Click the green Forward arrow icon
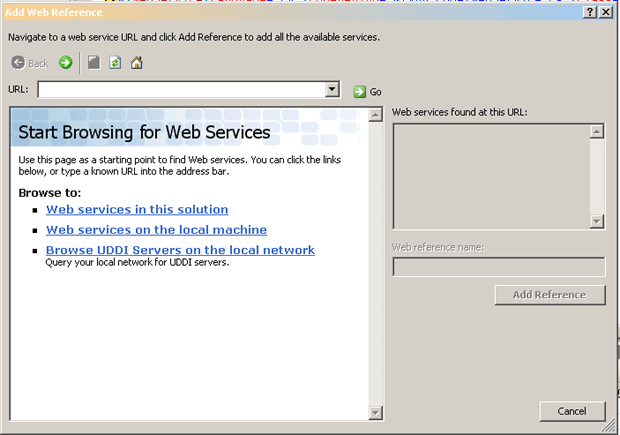Screen dimensions: 620x435 (x=66, y=62)
